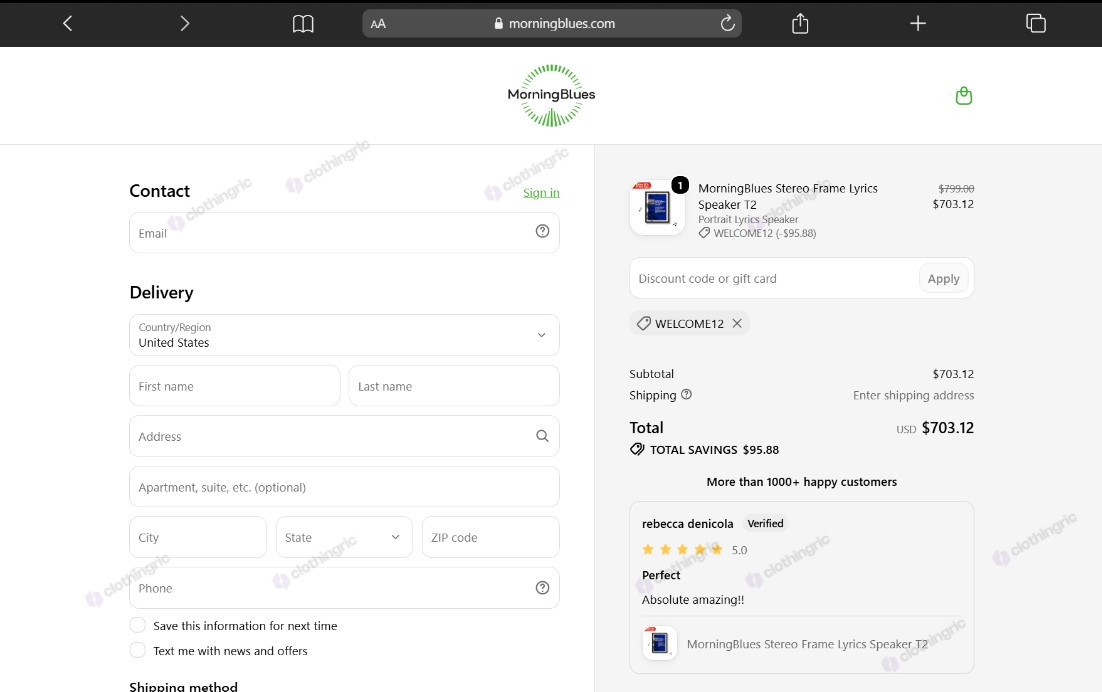Click the Sign in link
Screen dimensions: 1102x692
point(541,192)
